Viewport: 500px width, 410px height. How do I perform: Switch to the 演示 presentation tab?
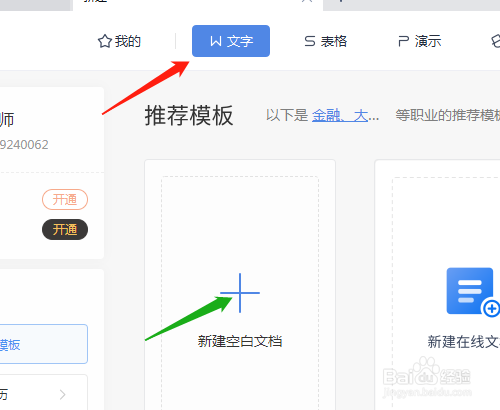point(420,41)
